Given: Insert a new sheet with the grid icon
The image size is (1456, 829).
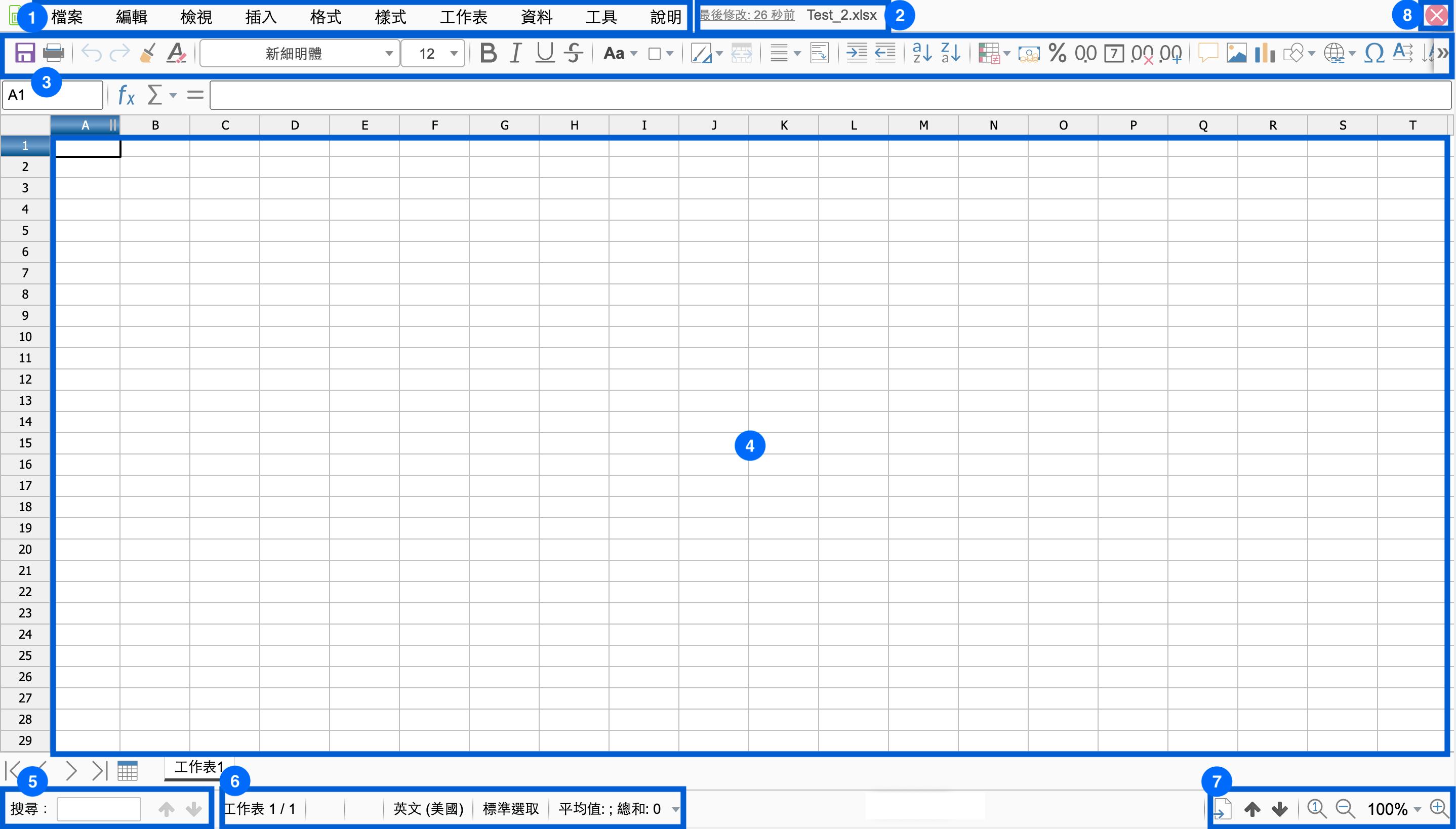Looking at the screenshot, I should (x=128, y=770).
